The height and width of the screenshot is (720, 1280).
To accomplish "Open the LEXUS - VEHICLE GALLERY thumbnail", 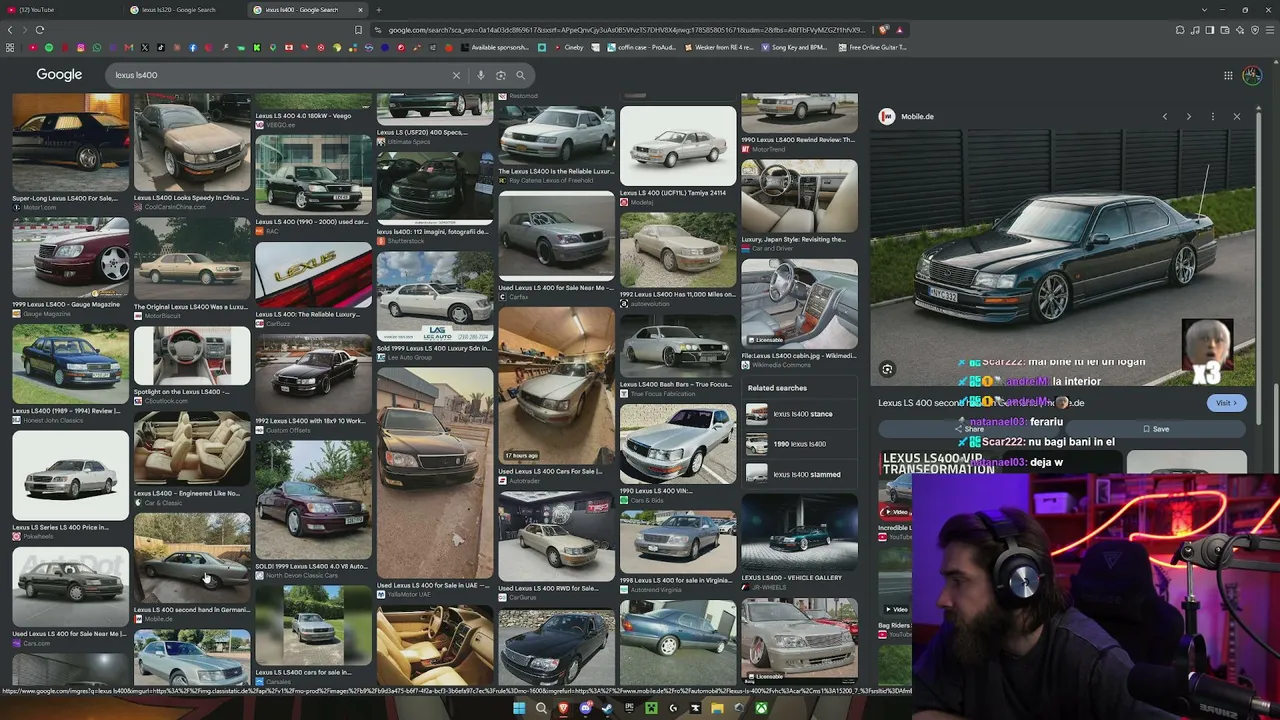I will pyautogui.click(x=799, y=533).
